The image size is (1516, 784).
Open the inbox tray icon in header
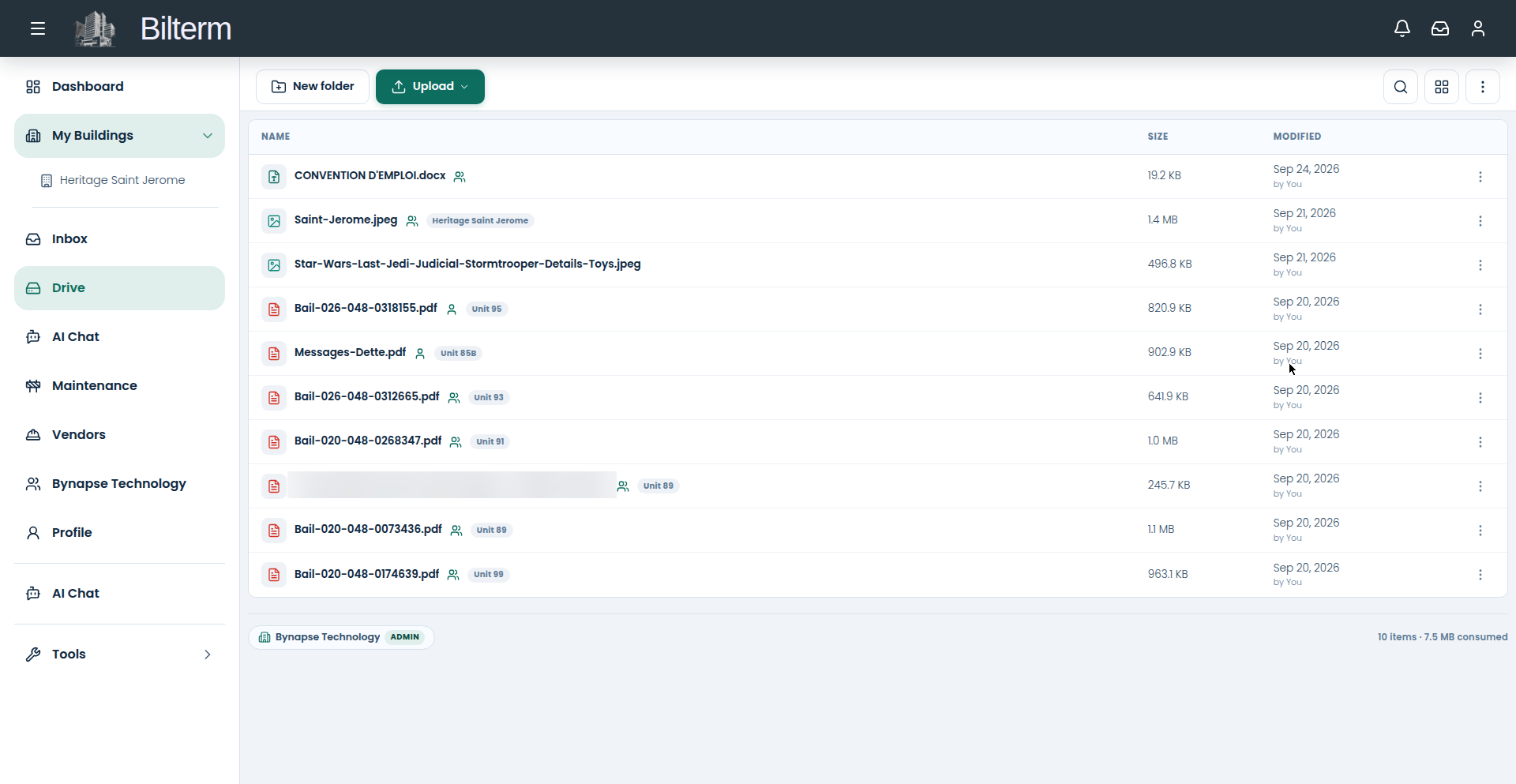click(x=1440, y=29)
